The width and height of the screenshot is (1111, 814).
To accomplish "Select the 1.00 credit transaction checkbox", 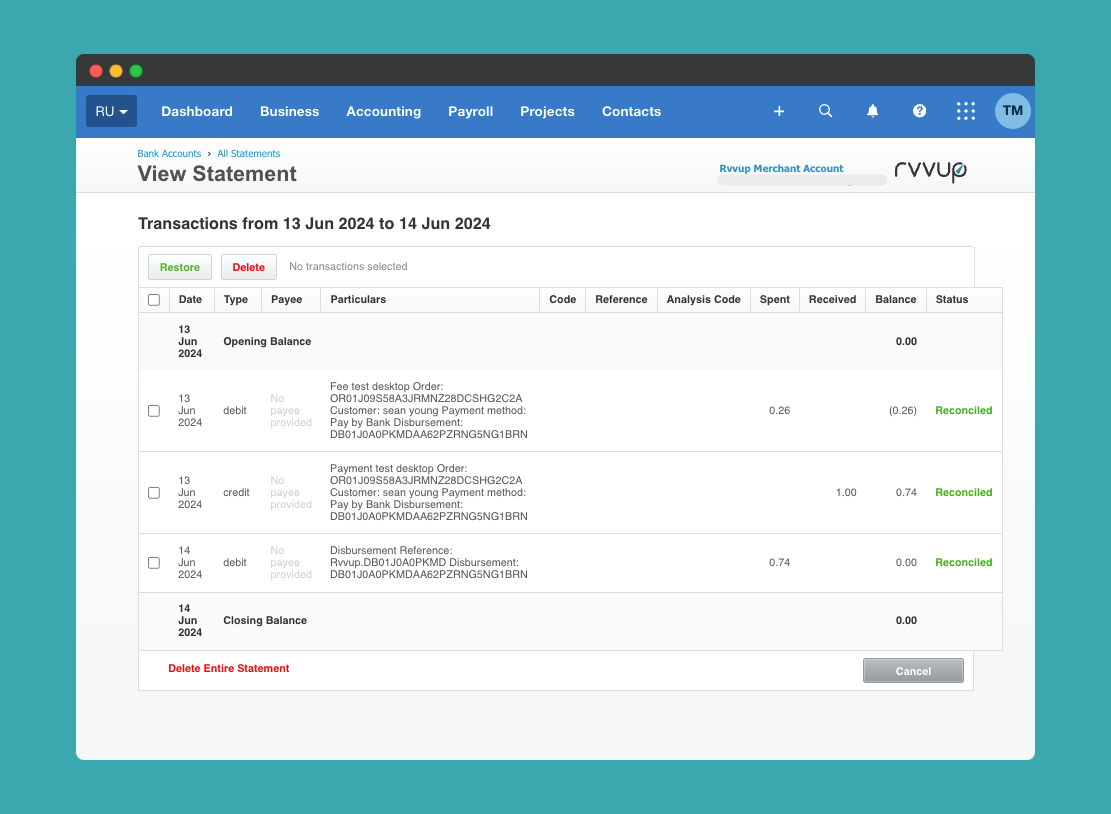I will pyautogui.click(x=154, y=493).
